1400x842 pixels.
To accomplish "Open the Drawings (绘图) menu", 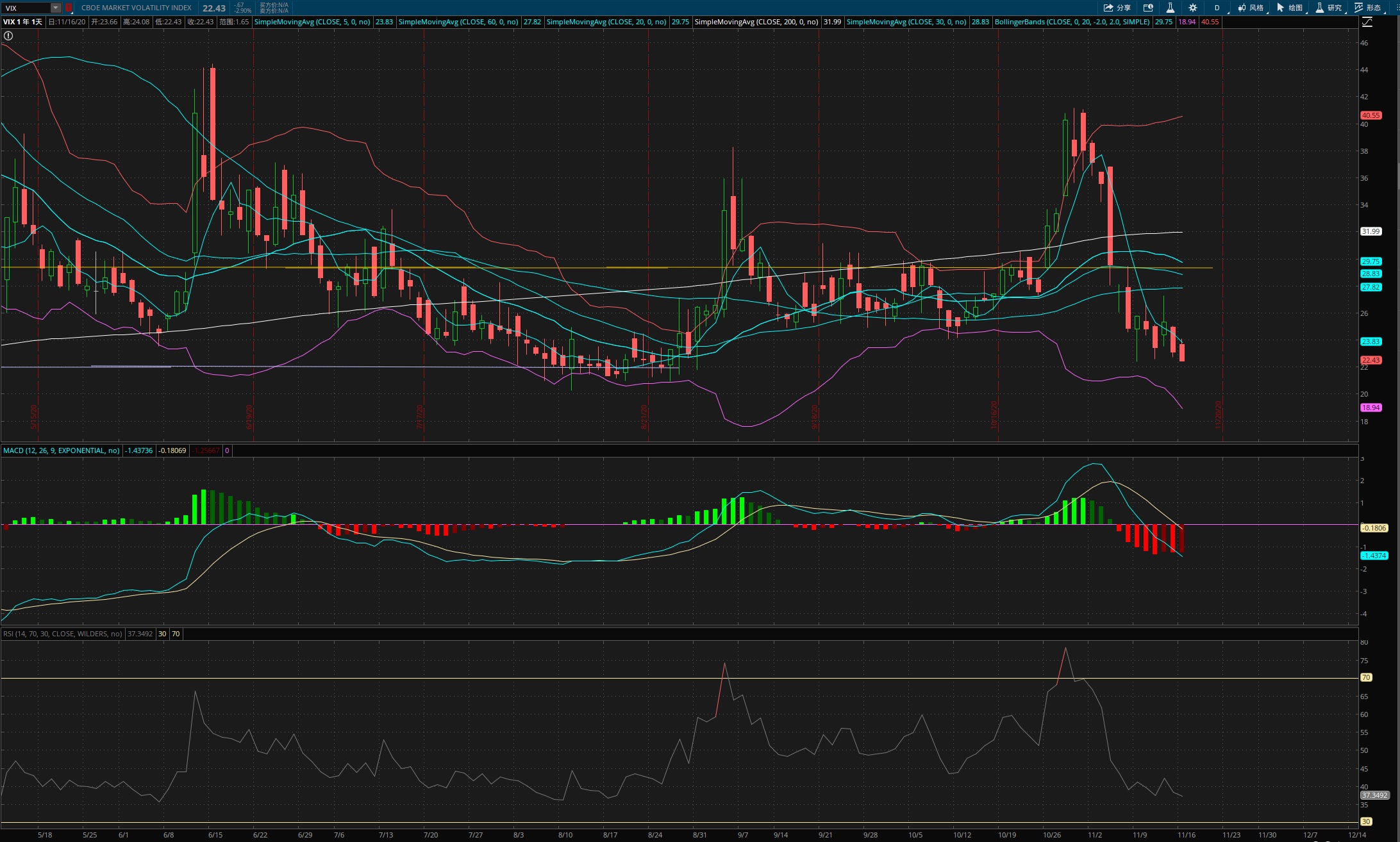I will click(x=1290, y=8).
